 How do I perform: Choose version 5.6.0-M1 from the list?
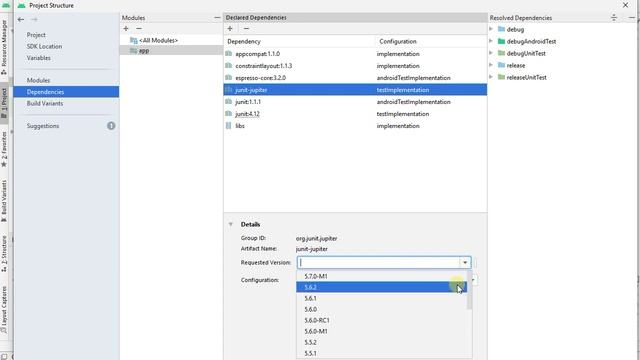(x=381, y=331)
